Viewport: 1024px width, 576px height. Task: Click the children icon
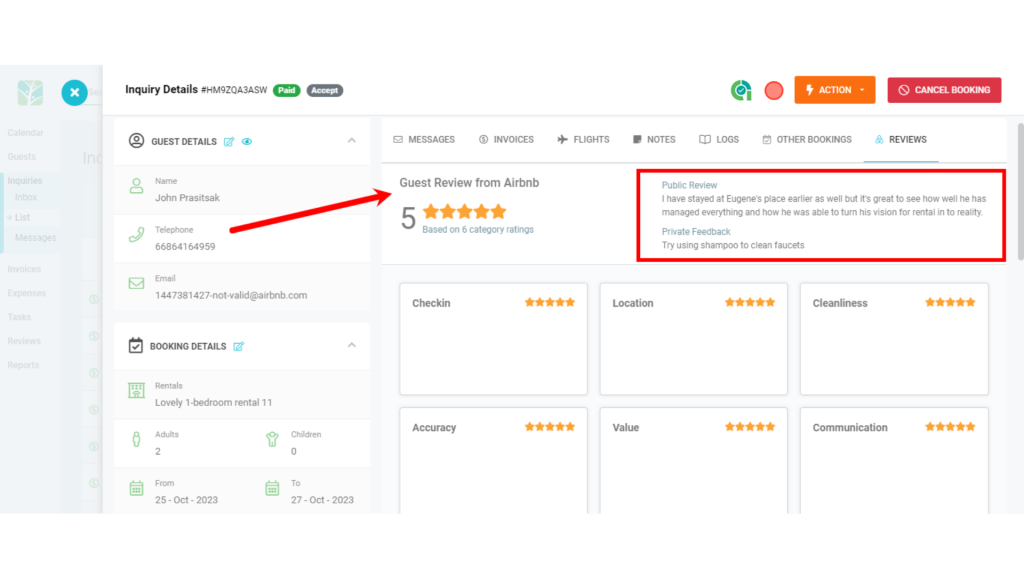[x=272, y=439]
